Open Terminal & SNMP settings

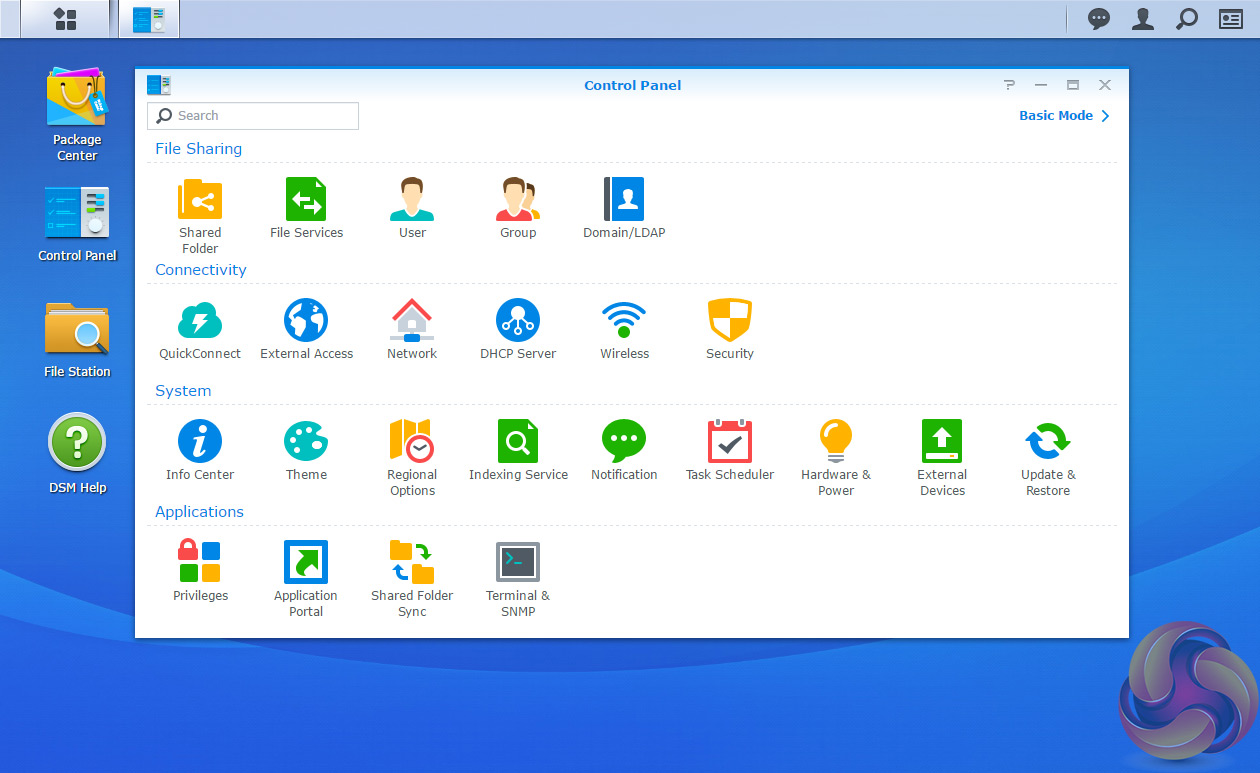click(x=518, y=578)
